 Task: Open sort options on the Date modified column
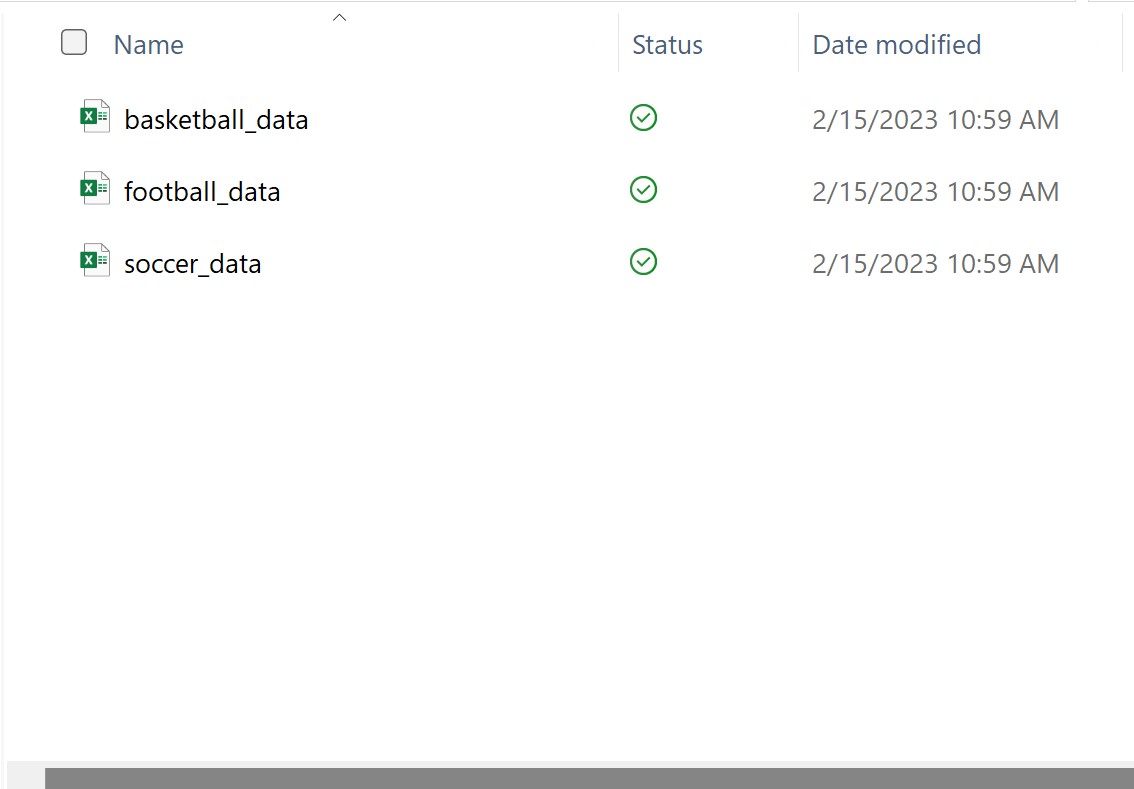tap(896, 44)
